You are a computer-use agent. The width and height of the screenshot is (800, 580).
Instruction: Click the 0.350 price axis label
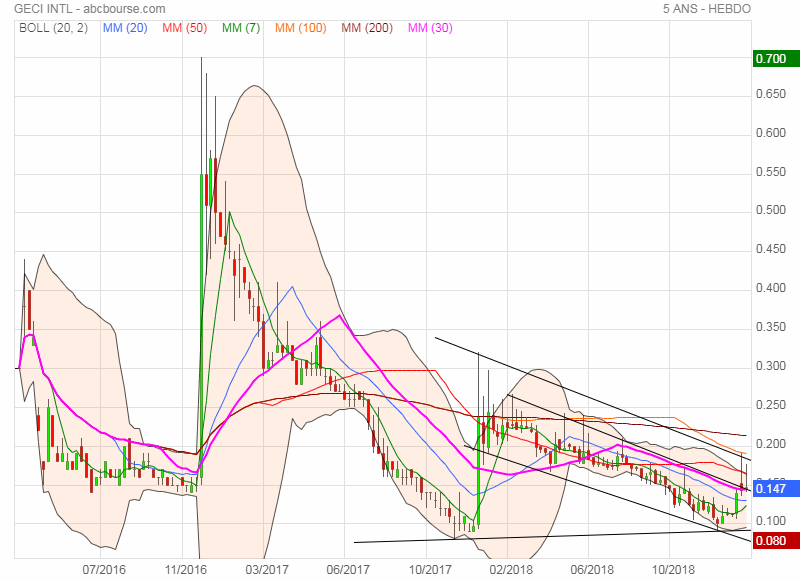[771, 327]
